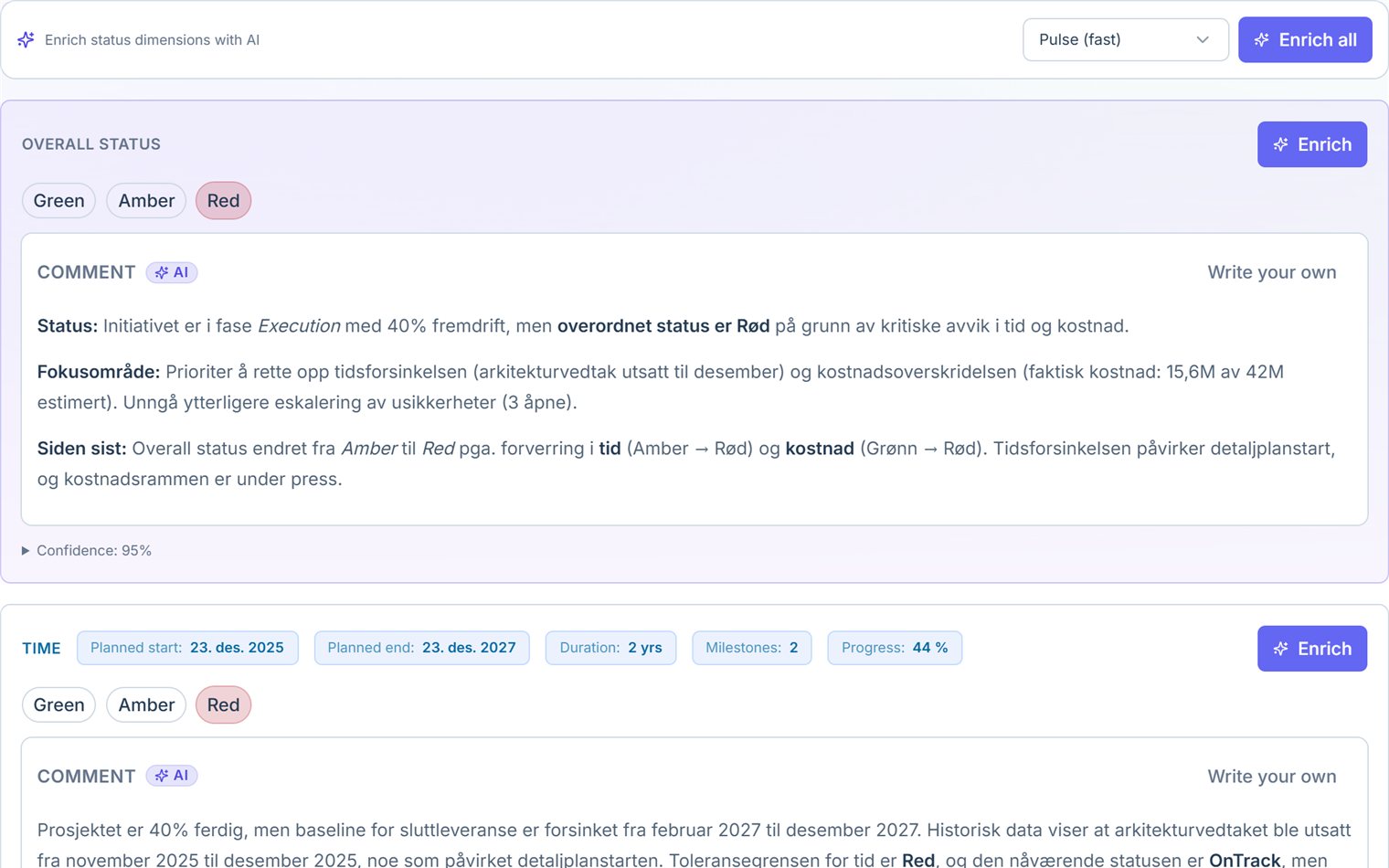Set Time status to Green
Viewport: 1389px width, 868px height.
pos(58,705)
